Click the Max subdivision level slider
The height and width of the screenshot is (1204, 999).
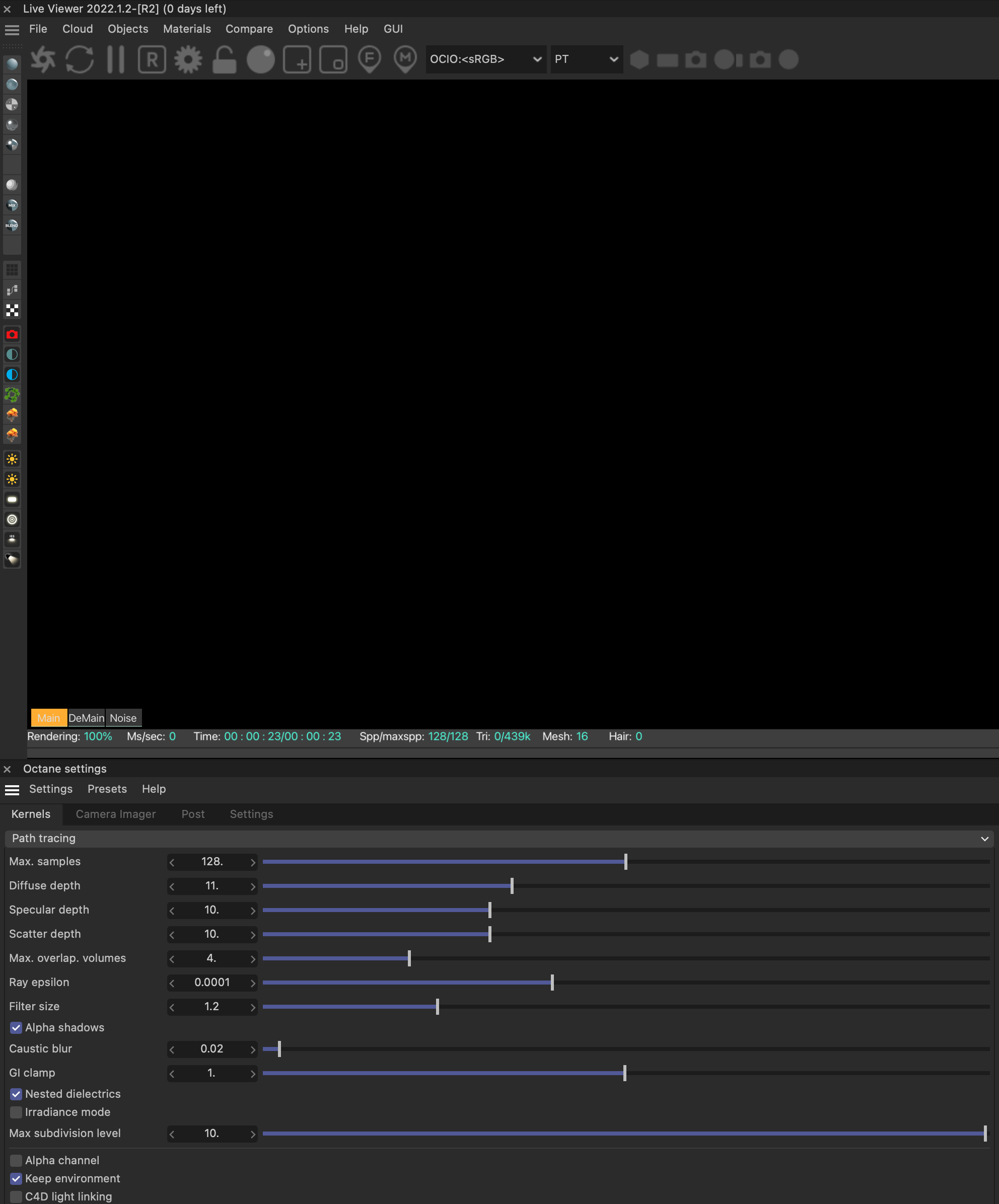[x=626, y=1134]
